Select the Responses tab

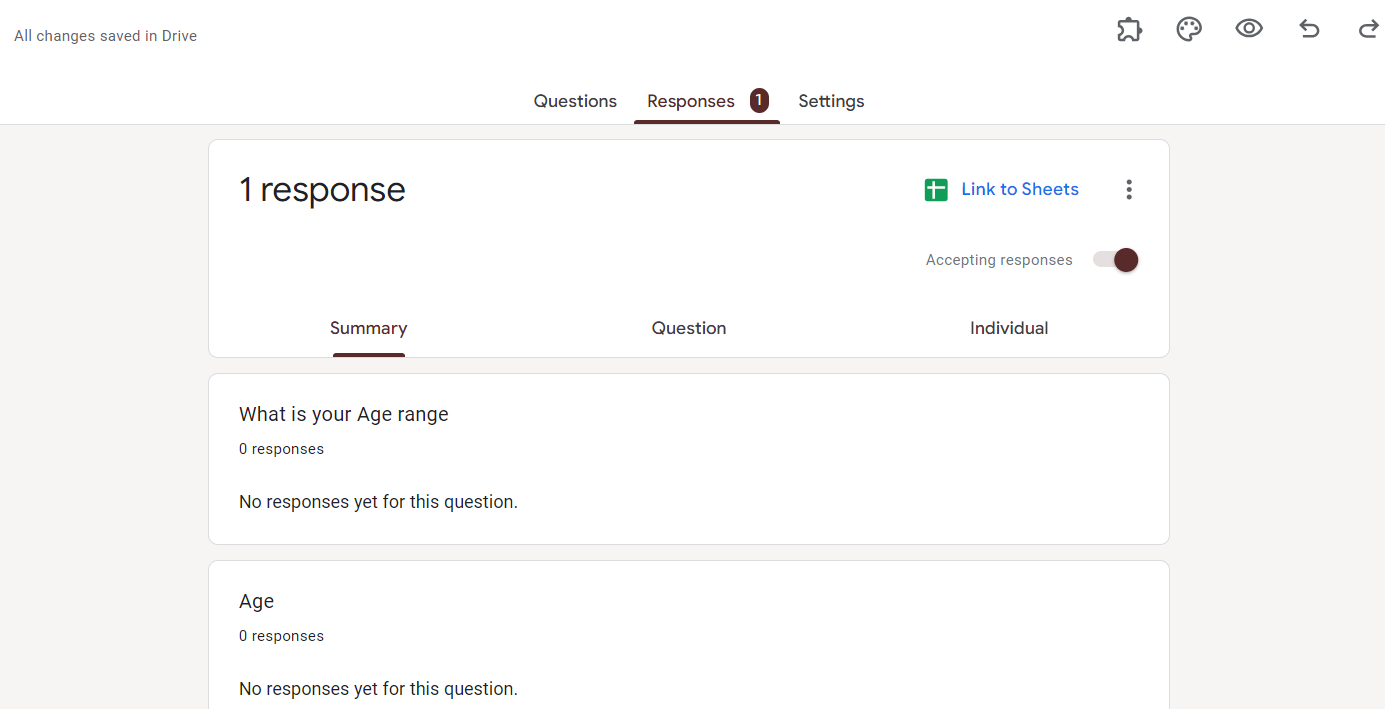tap(691, 101)
